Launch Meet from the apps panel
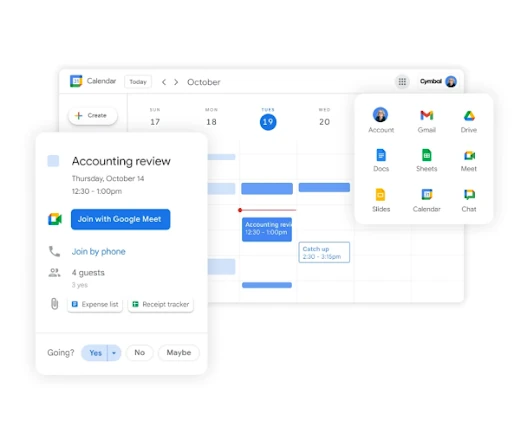The height and width of the screenshot is (433, 527). (469, 160)
